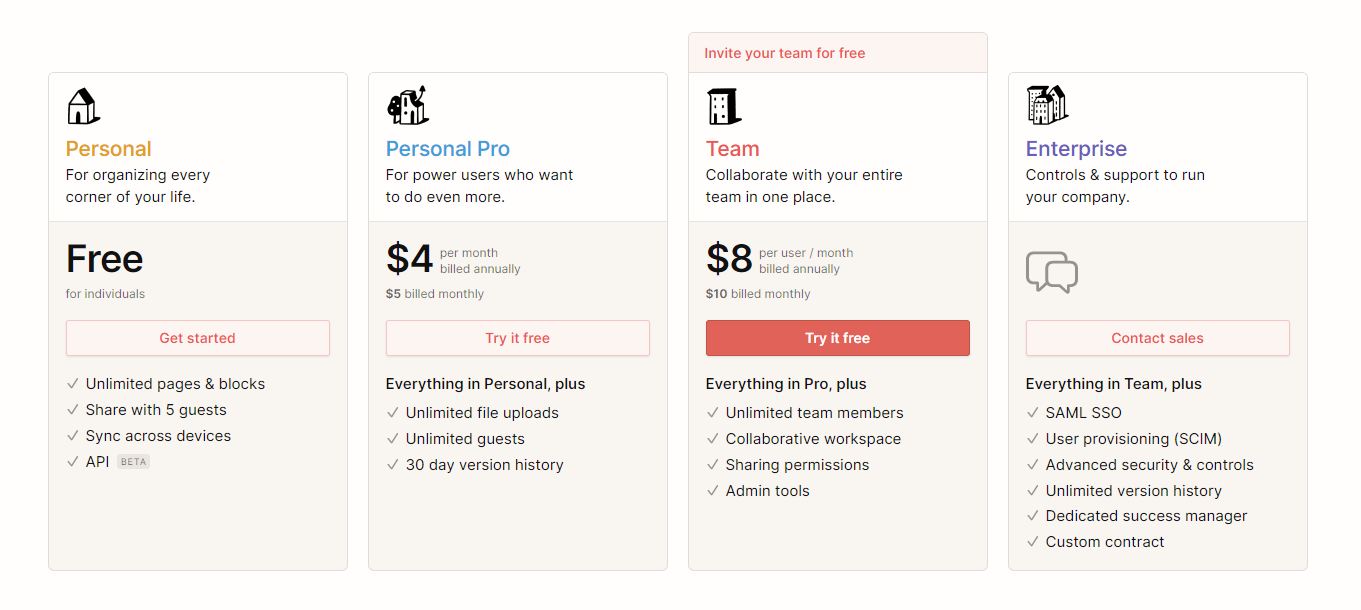Click the Dedicated success manager feature
The height and width of the screenshot is (610, 1361).
point(1147,516)
